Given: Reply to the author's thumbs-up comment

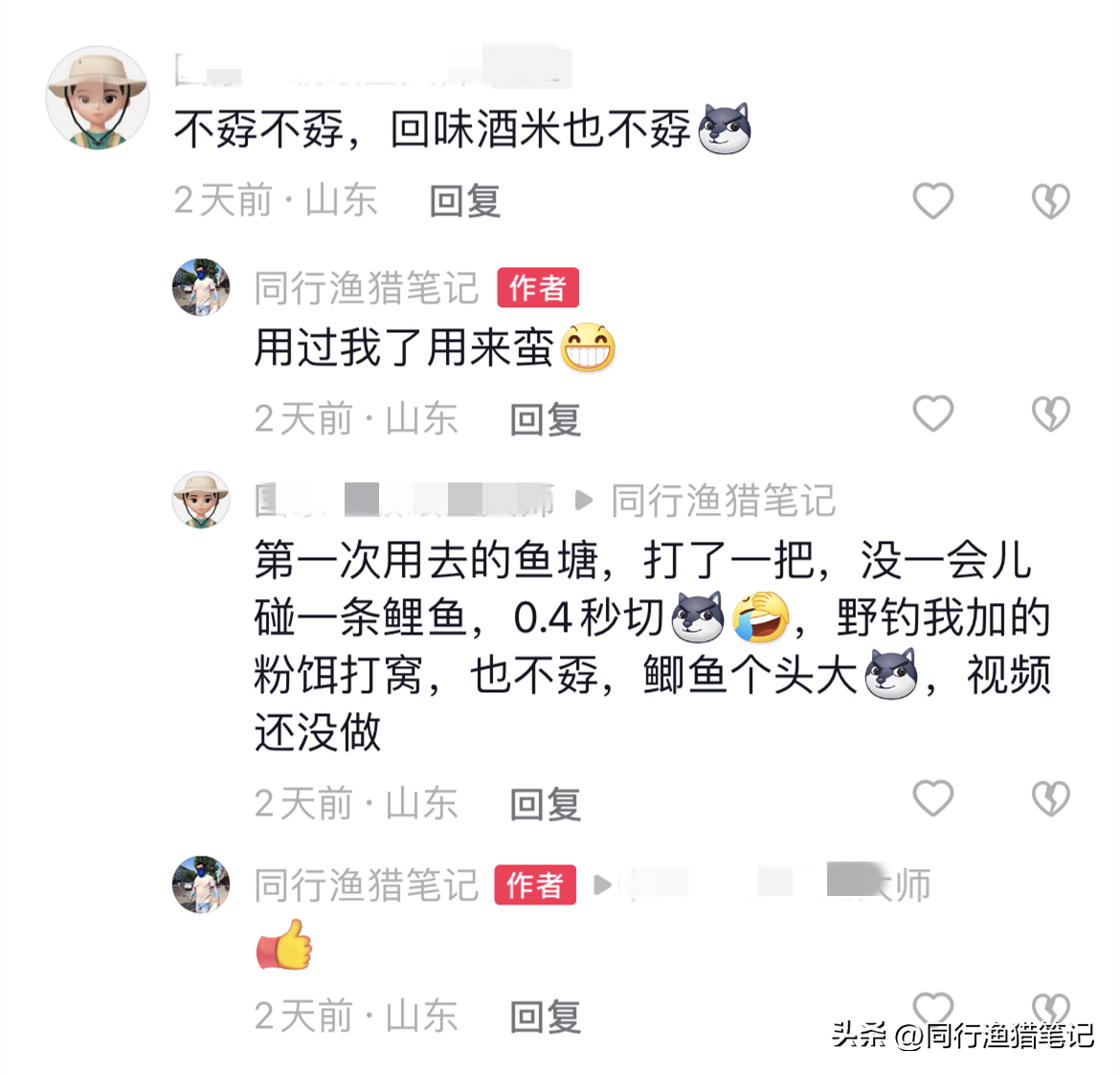Looking at the screenshot, I should [x=545, y=1017].
